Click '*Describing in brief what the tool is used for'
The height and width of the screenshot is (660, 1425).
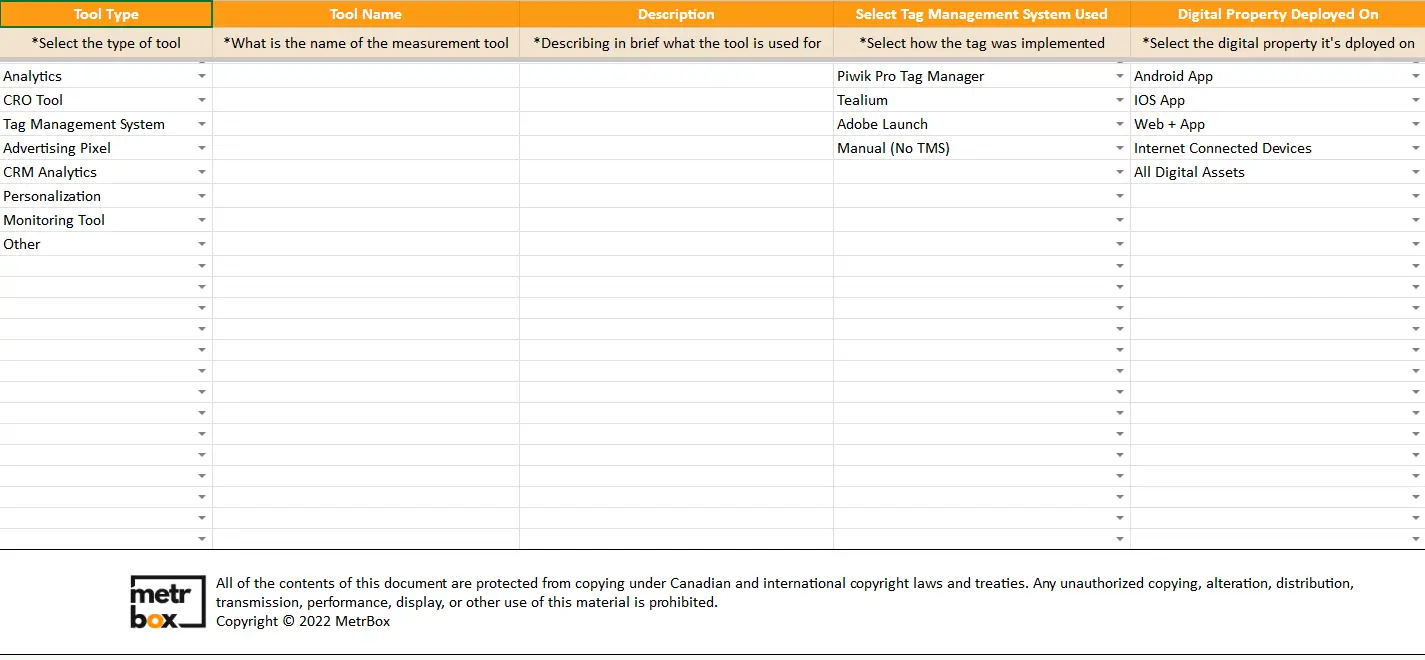[676, 43]
